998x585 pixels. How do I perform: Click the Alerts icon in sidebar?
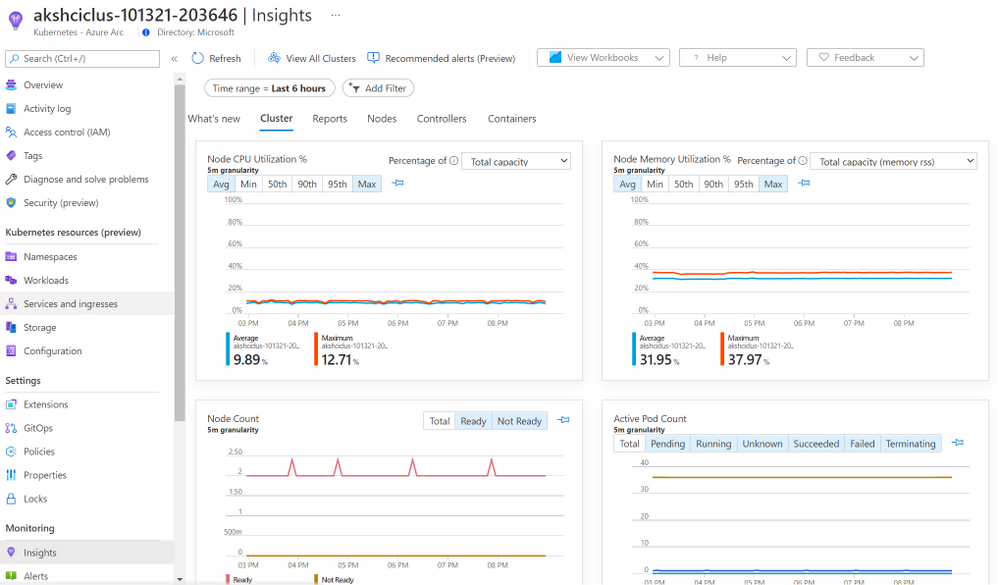(x=11, y=576)
